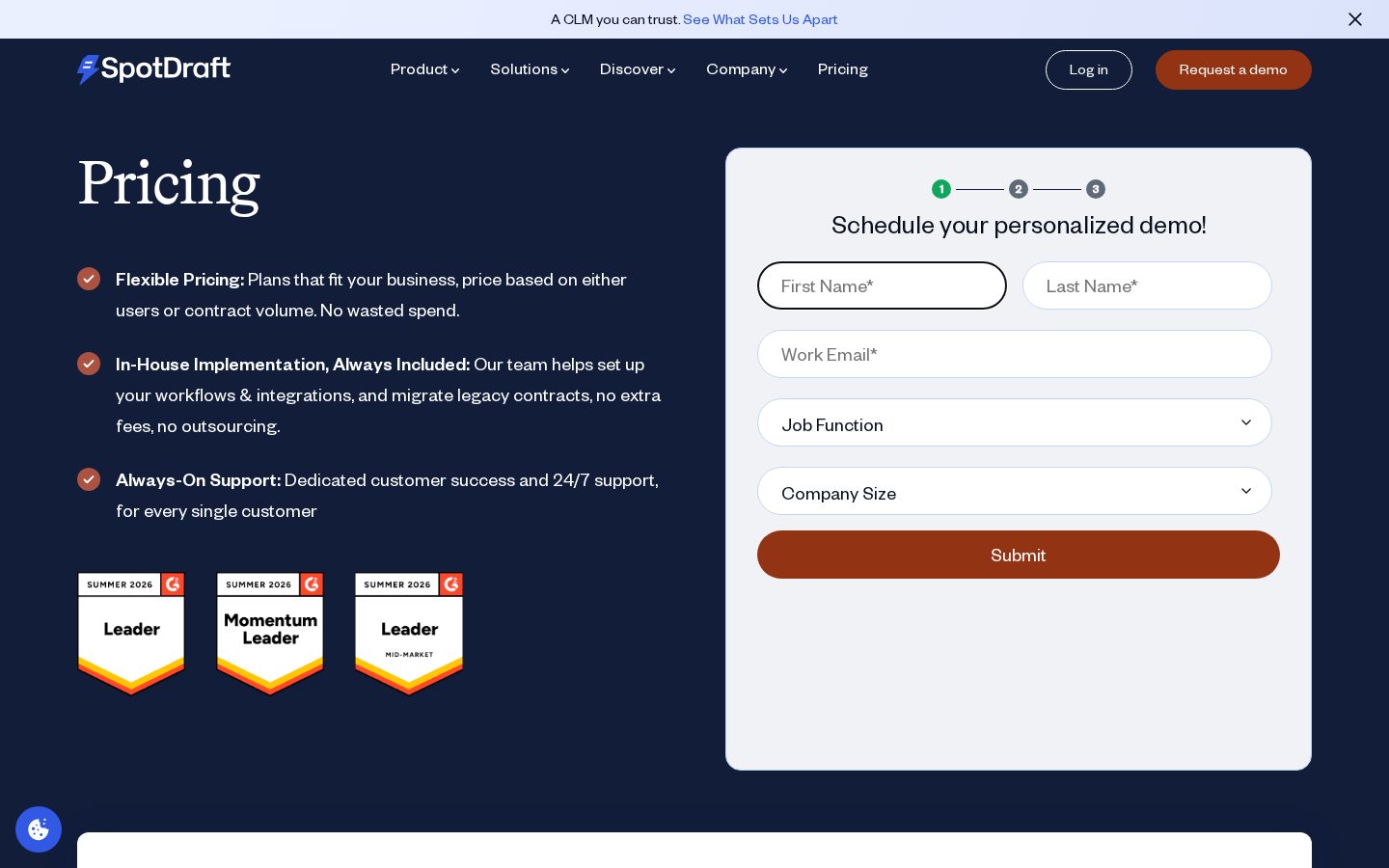1389x868 pixels.
Task: Expand the Product menu
Action: [425, 69]
